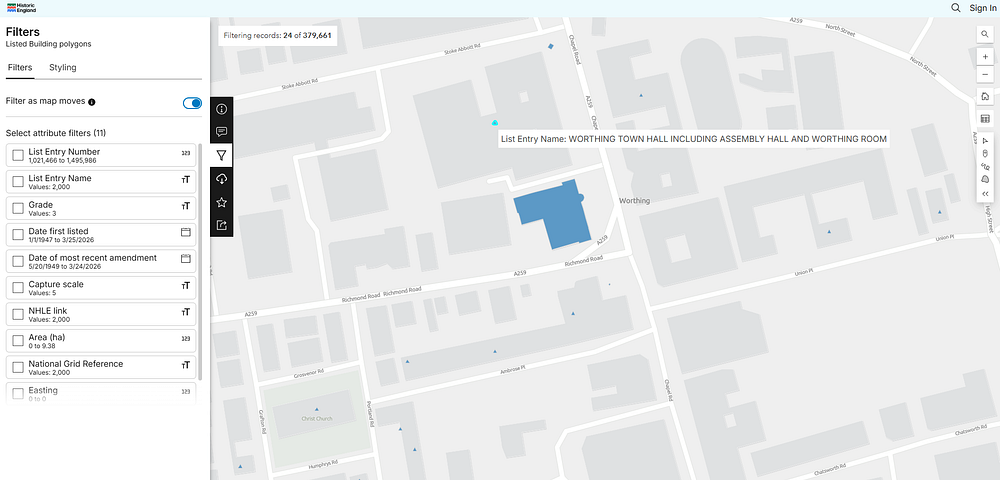1000x480 pixels.
Task: Zoom out on the map
Action: 985,75
